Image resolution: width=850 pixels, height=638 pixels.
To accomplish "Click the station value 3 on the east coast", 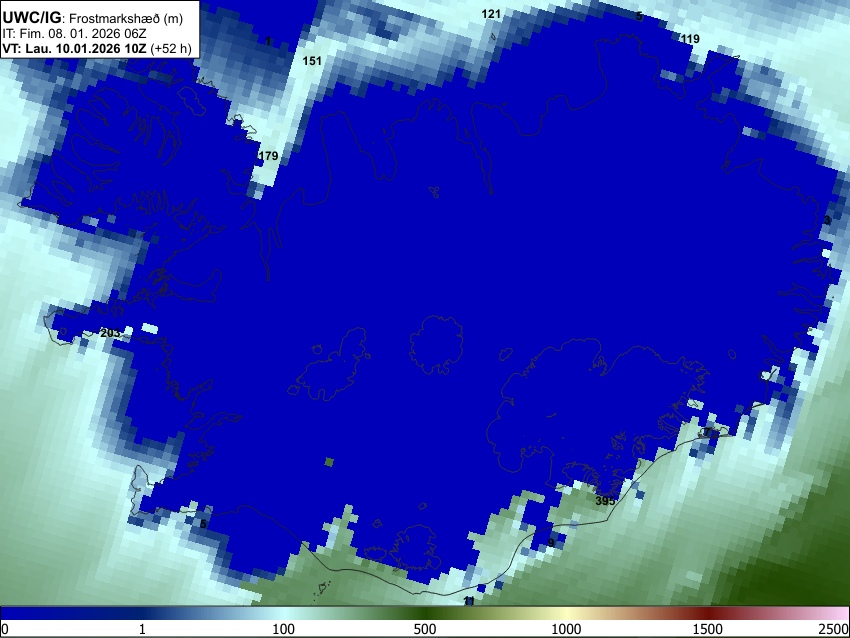I will point(827,220).
